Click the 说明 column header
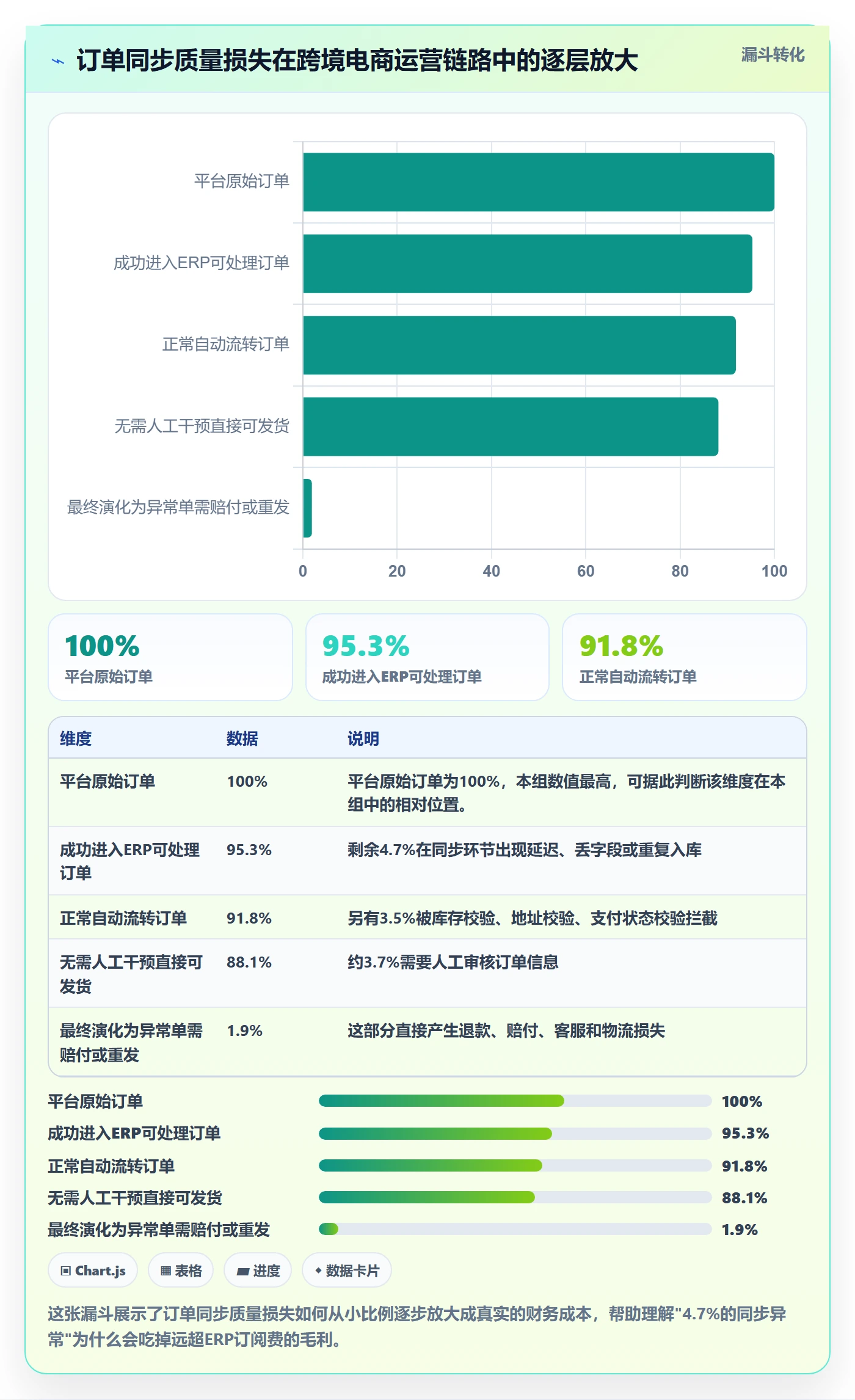Screen dimensions: 855x1400 363,738
